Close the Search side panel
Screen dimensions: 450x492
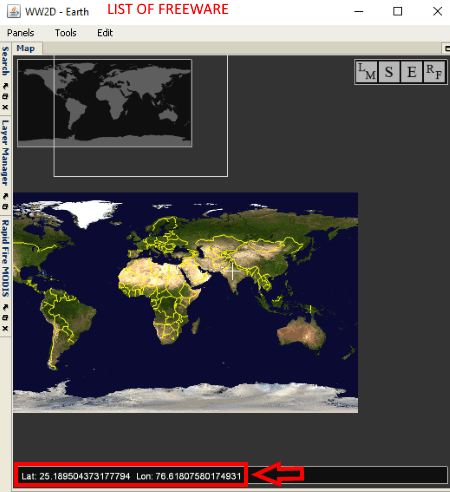5,107
